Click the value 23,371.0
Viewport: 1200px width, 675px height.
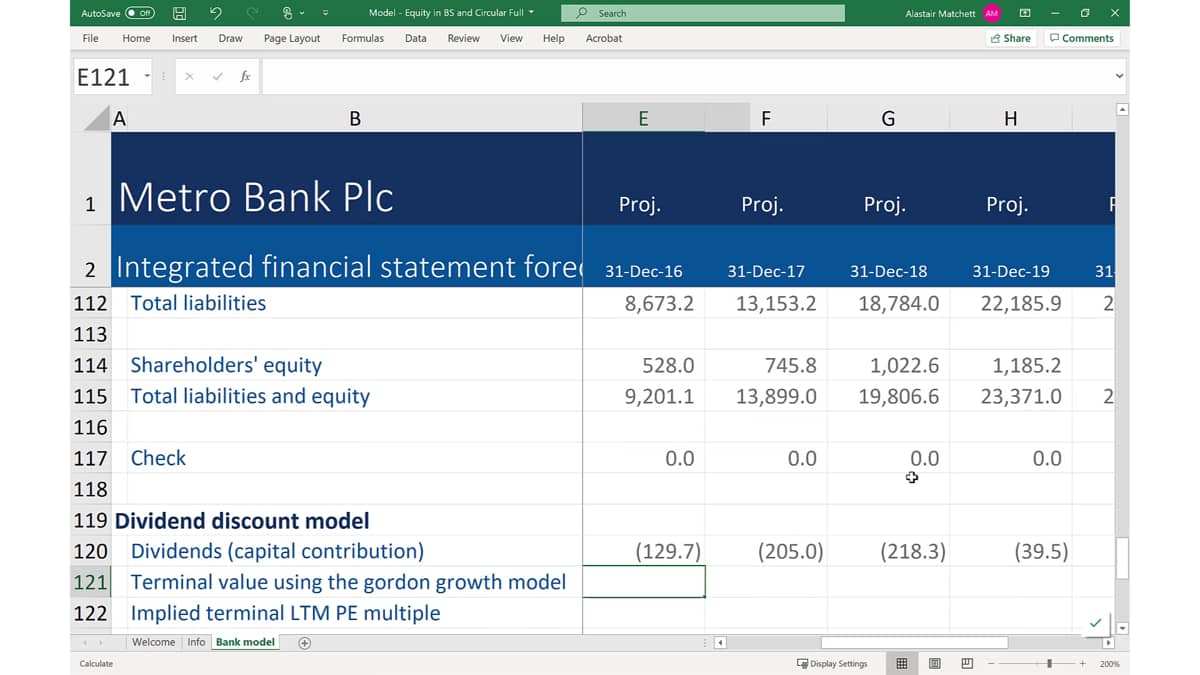[1021, 396]
